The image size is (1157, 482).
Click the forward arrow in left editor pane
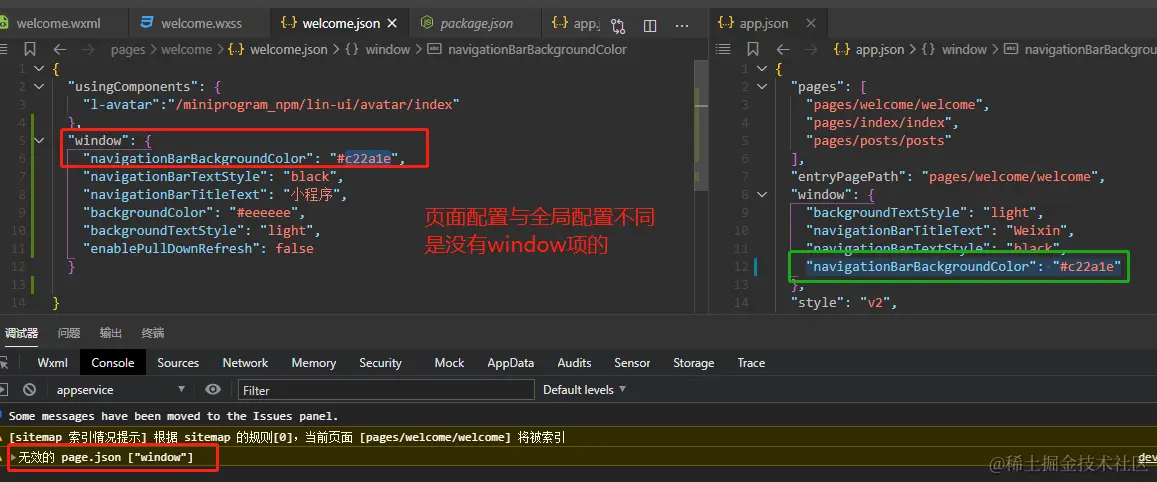click(88, 49)
